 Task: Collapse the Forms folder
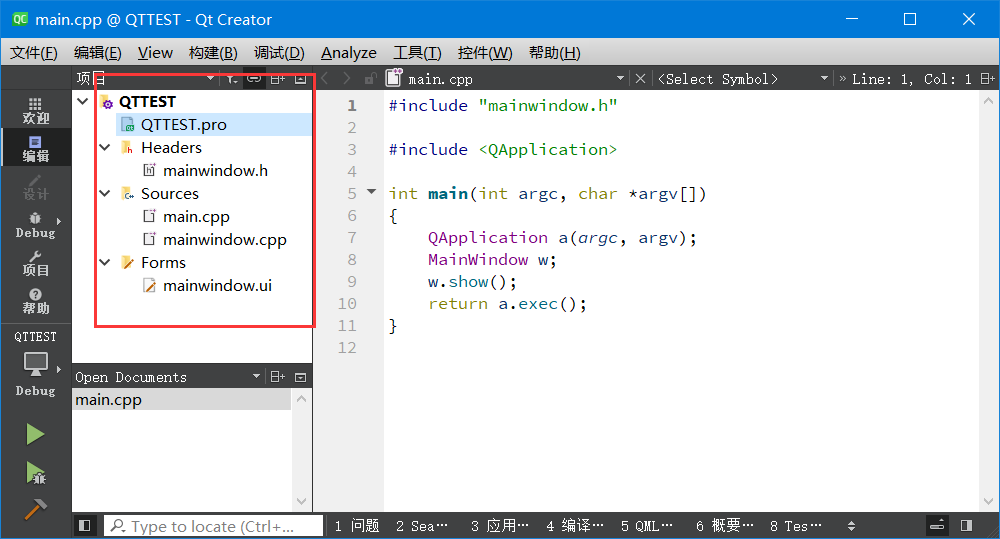105,262
